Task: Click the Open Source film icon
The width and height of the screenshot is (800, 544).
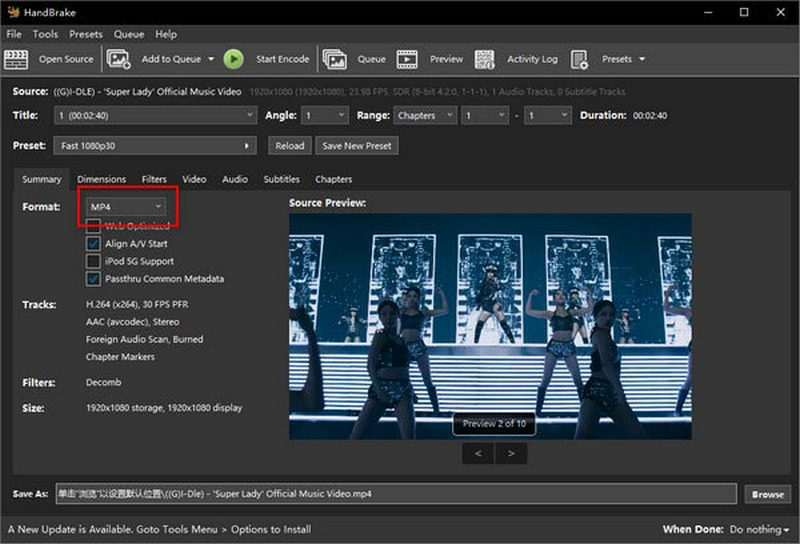Action: pos(16,59)
